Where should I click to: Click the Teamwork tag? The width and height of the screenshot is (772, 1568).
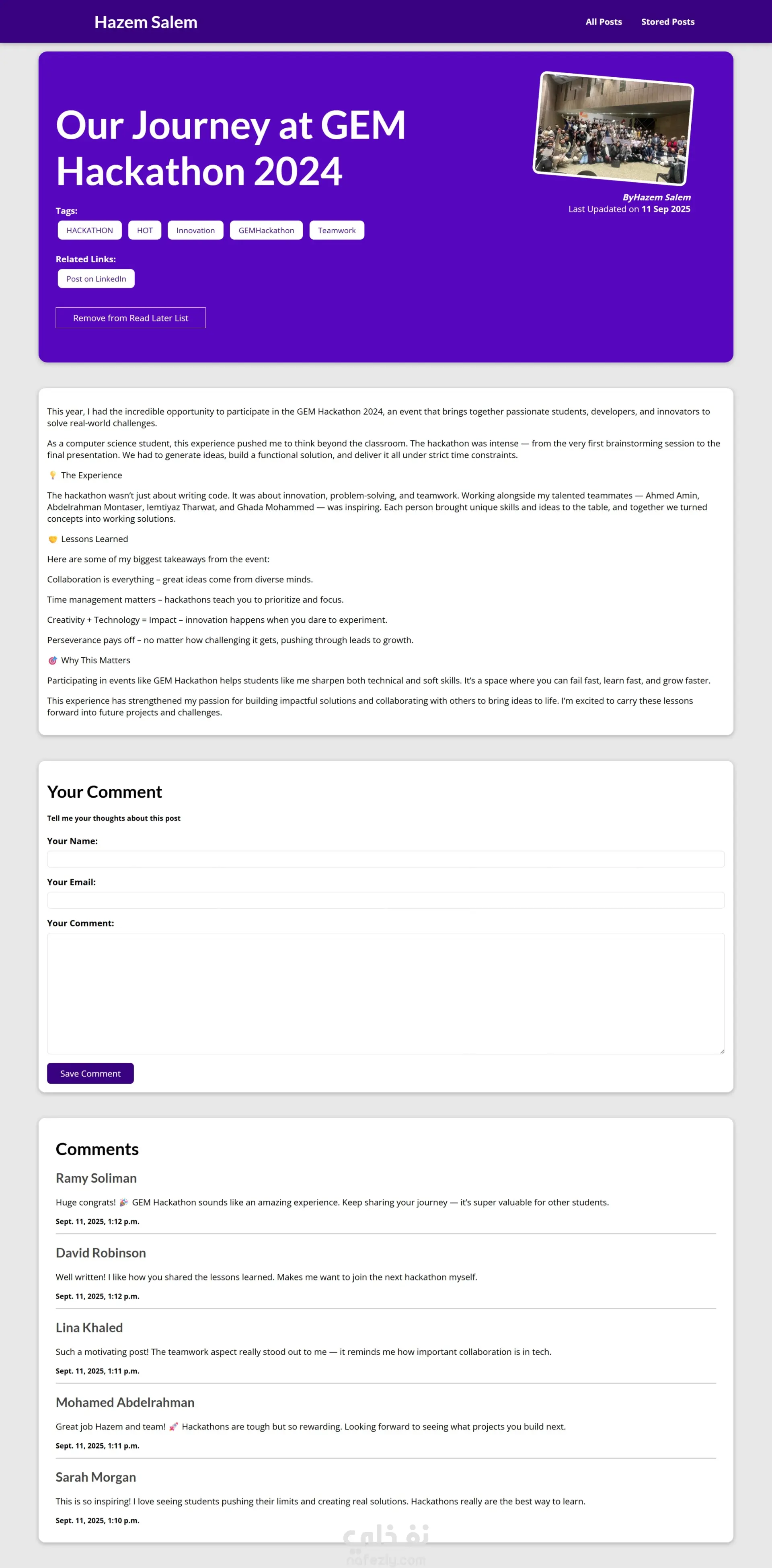(x=337, y=230)
